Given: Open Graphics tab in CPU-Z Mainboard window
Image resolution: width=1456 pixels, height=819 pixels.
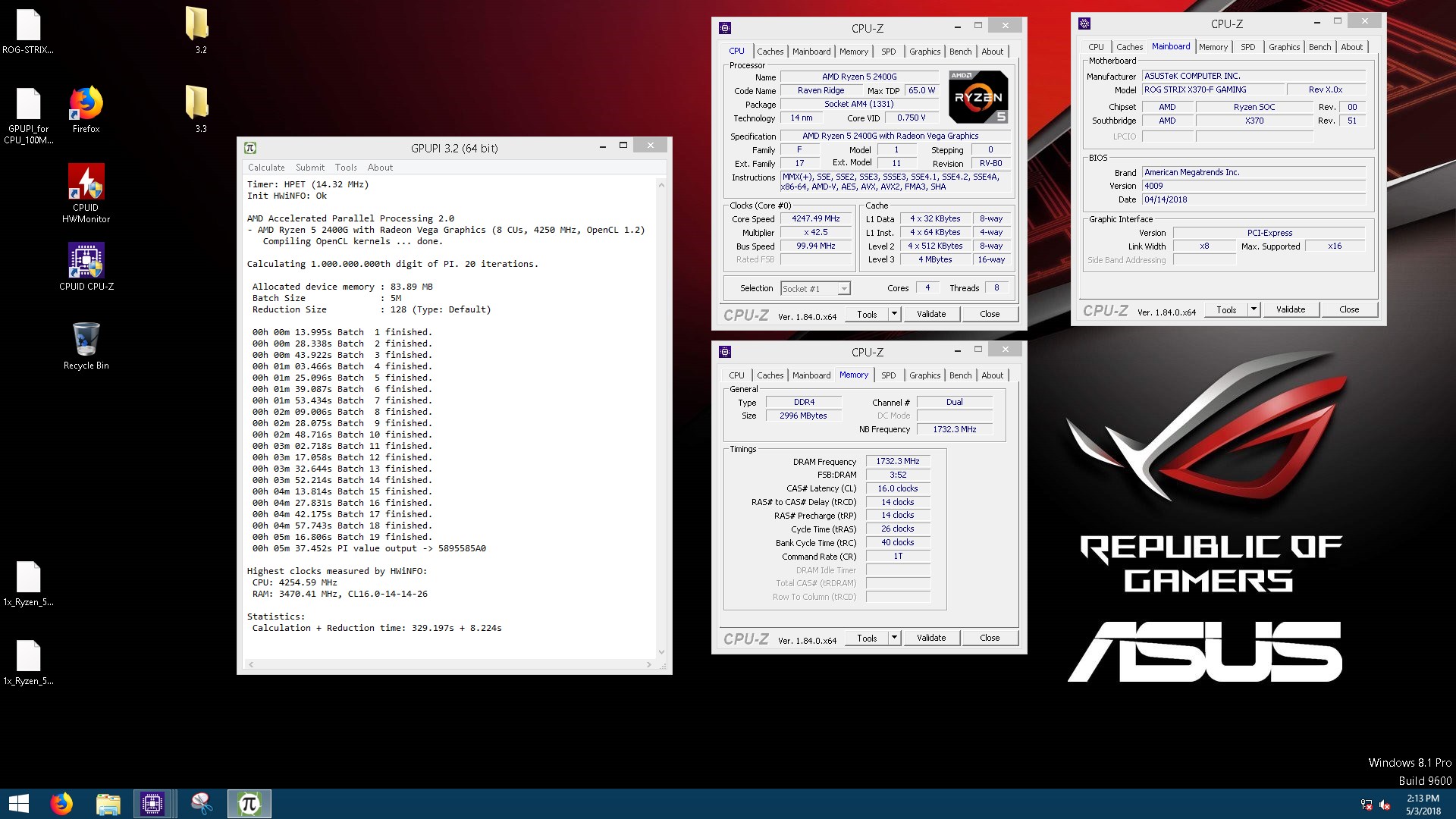Looking at the screenshot, I should [1284, 47].
